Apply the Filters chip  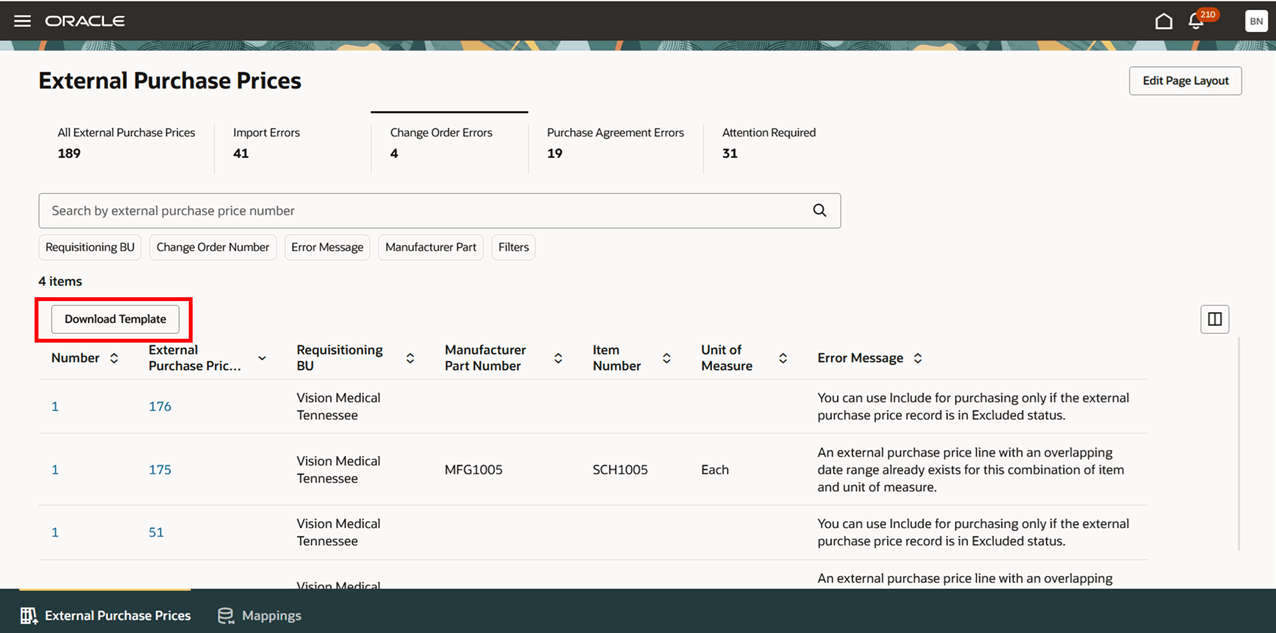(x=513, y=247)
